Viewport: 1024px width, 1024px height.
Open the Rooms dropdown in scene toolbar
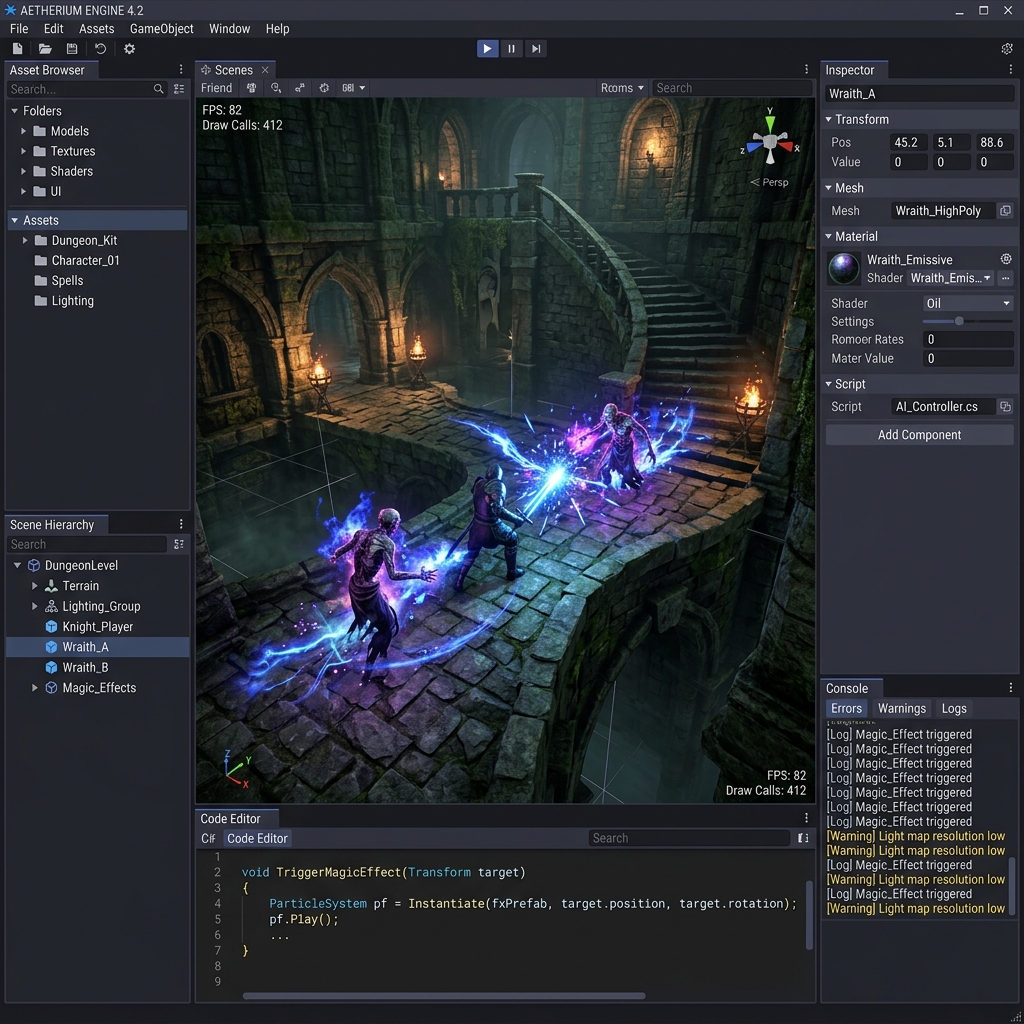coord(622,88)
